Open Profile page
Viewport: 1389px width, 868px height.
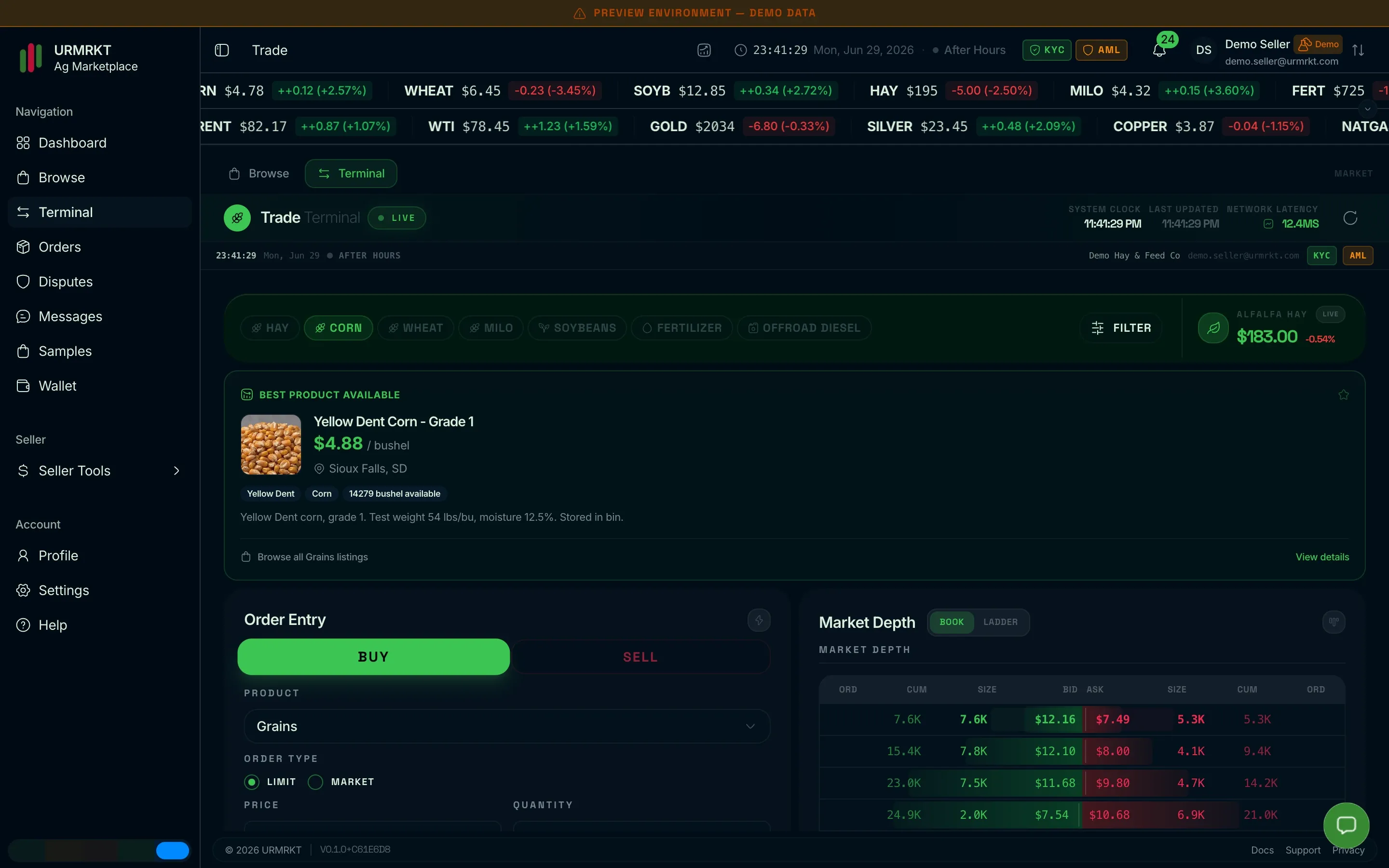[100, 556]
